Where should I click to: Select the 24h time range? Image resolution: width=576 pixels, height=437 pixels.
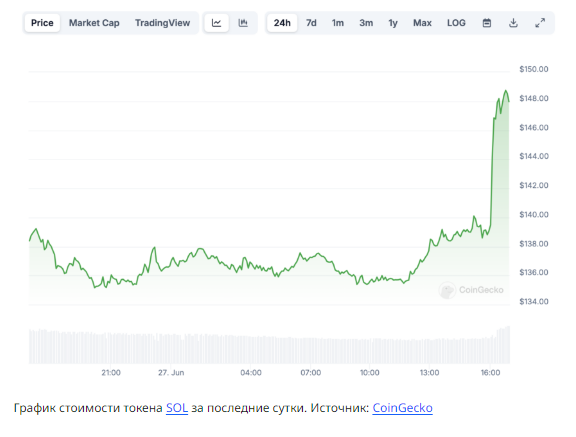(282, 23)
